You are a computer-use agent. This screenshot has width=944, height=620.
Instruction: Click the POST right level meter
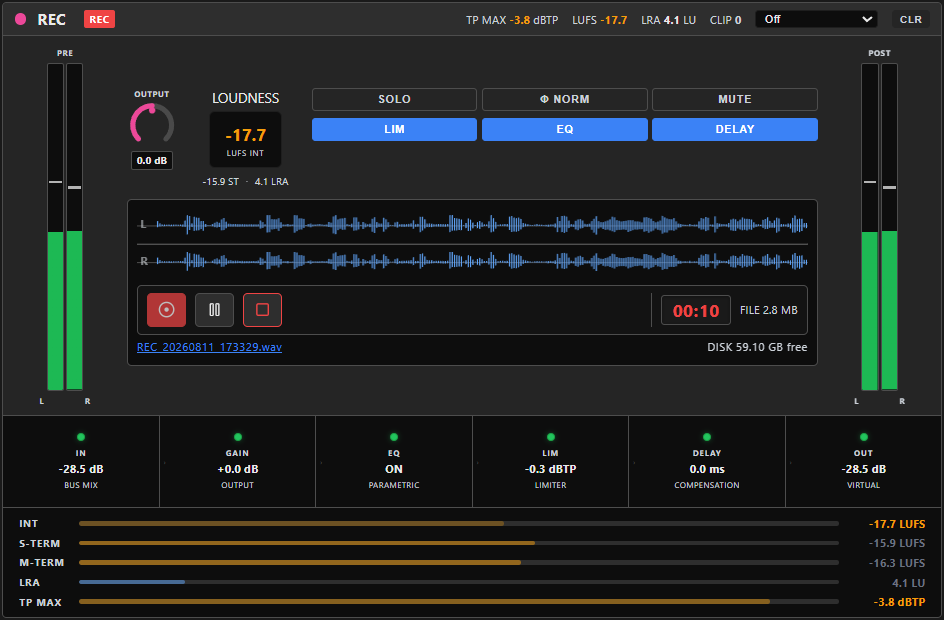[890, 227]
